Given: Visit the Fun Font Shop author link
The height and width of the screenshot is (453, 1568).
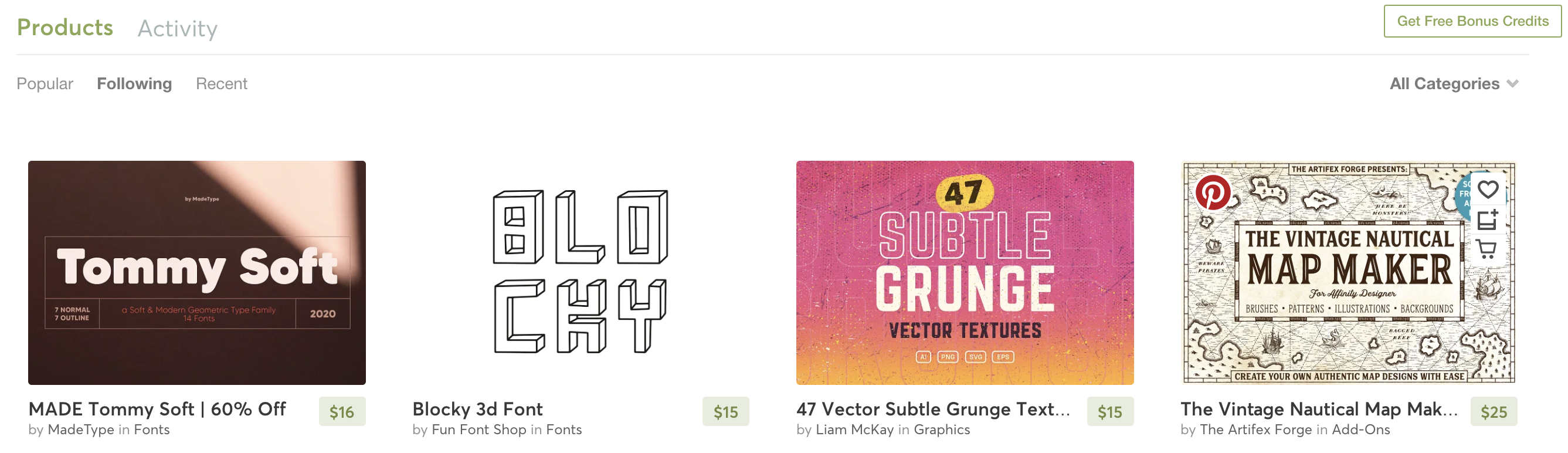Looking at the screenshot, I should click(478, 430).
